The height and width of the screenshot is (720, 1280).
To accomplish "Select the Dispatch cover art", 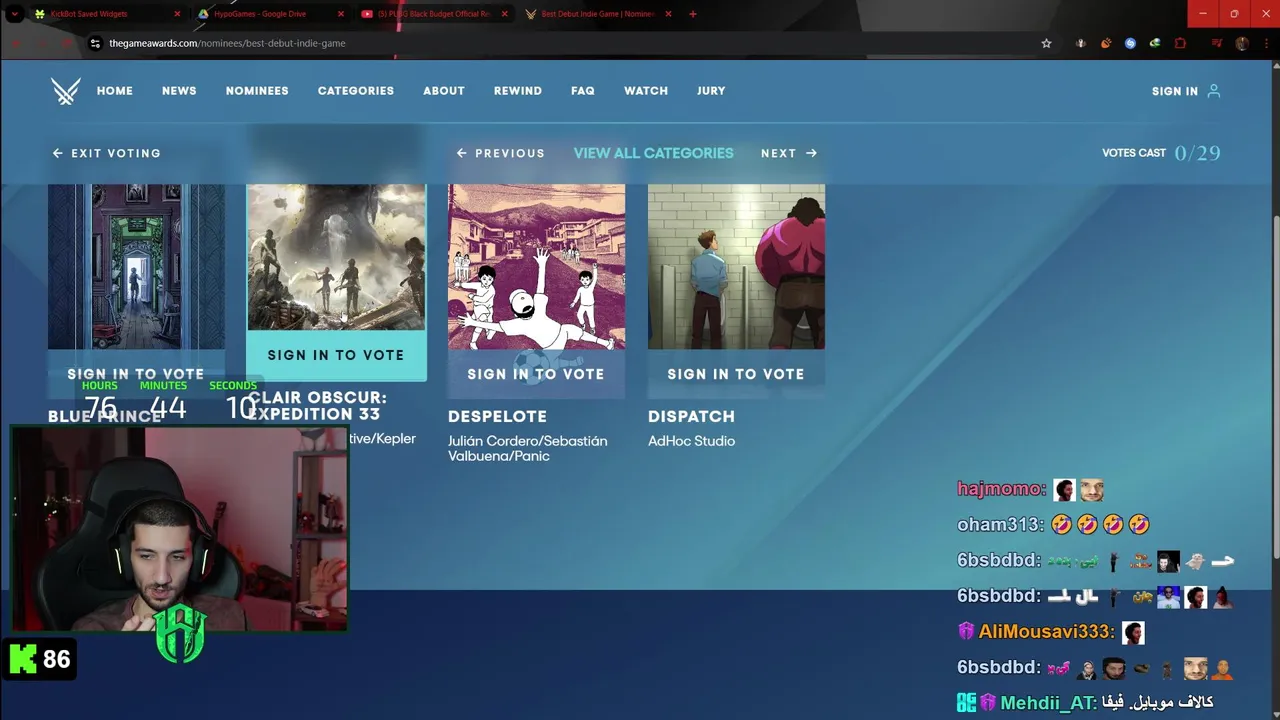I will (736, 266).
